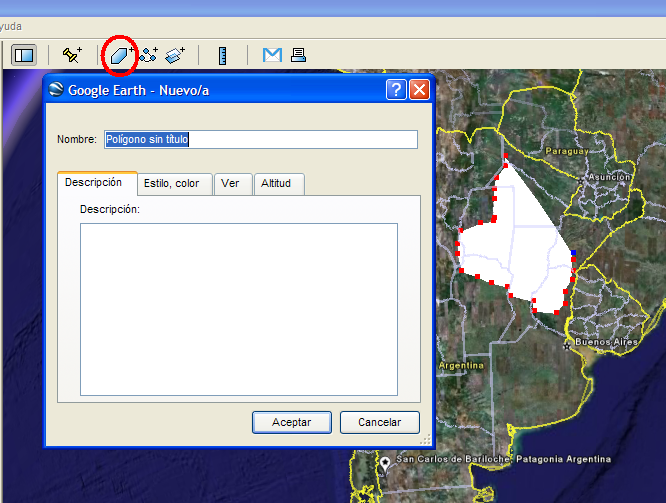The height and width of the screenshot is (503, 666).
Task: Select the Add Polygon tool
Action: 121,56
